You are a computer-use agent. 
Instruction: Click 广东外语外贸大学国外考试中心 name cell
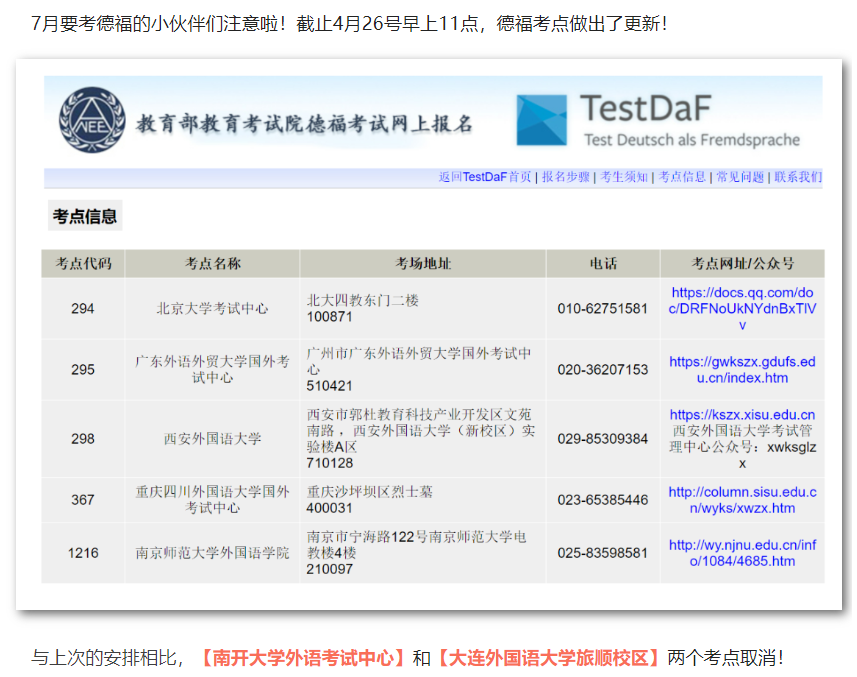pyautogui.click(x=213, y=370)
